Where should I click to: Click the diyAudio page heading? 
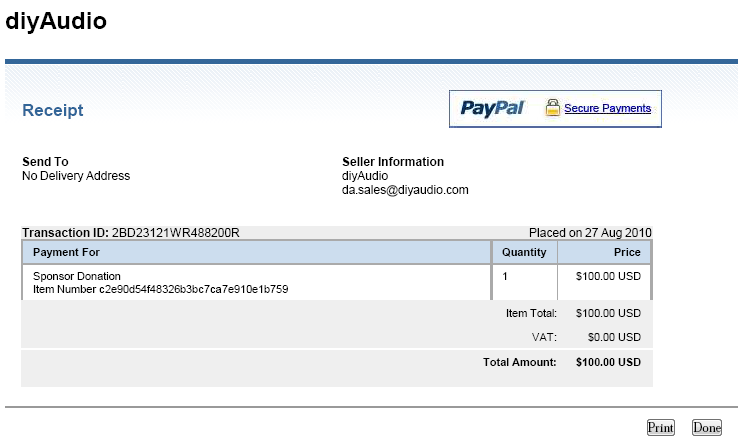(56, 21)
